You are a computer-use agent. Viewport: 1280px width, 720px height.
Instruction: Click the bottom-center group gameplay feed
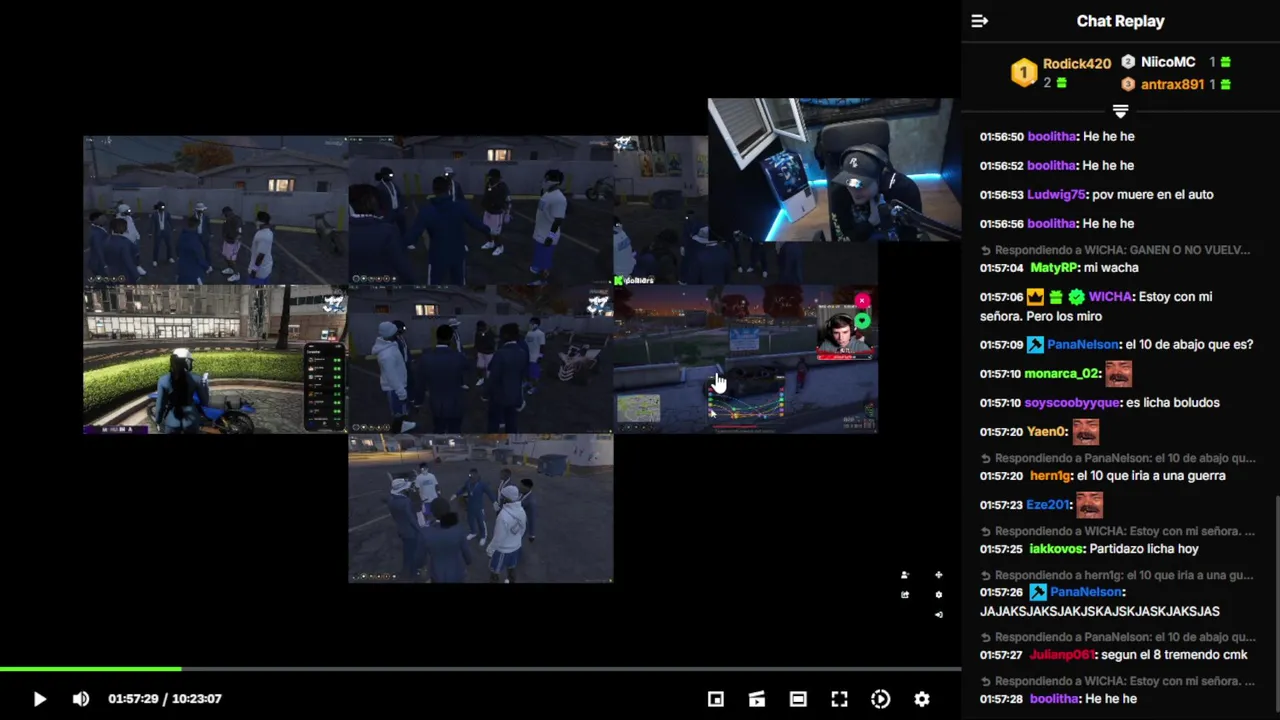tap(481, 508)
